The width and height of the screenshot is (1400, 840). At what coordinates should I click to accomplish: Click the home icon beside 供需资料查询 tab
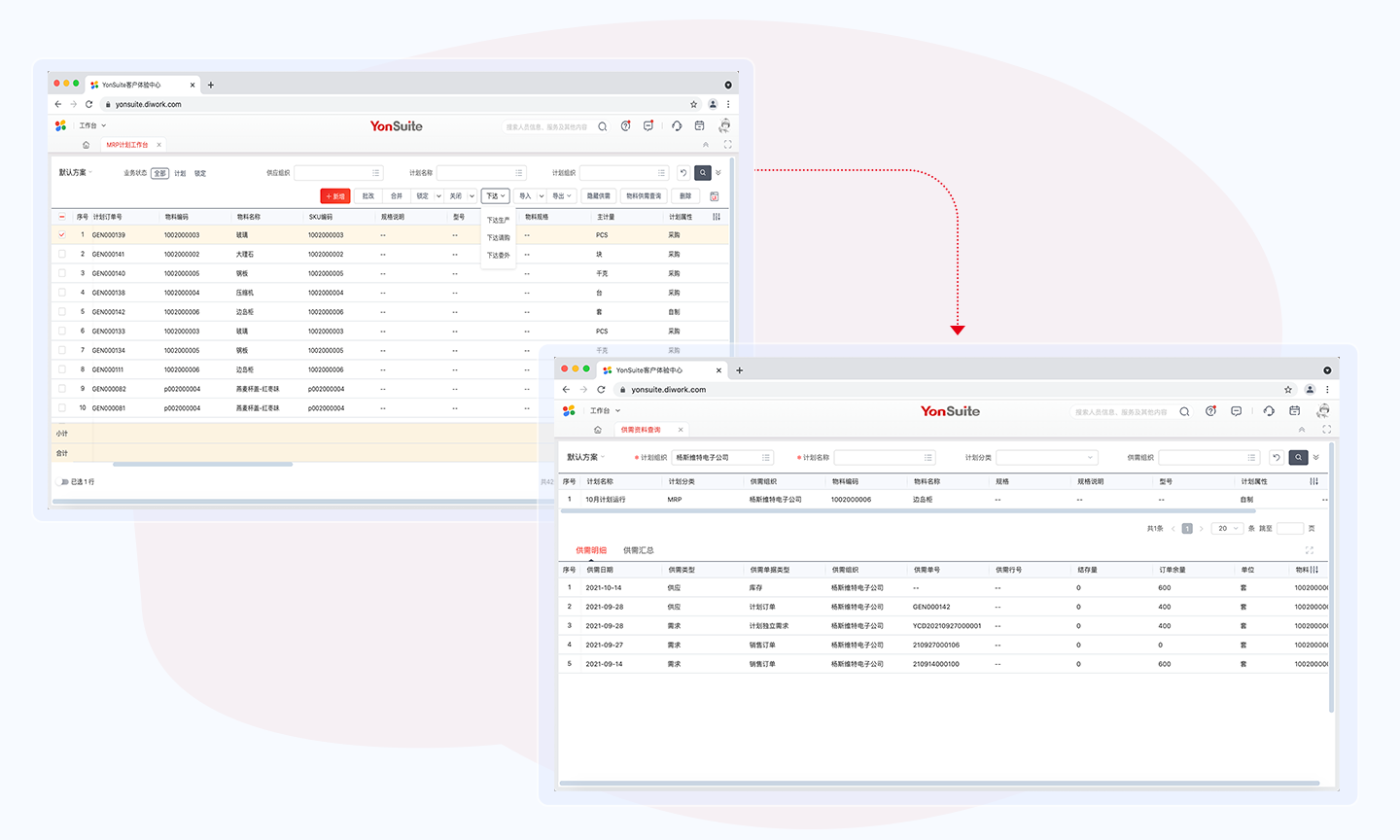coord(598,430)
